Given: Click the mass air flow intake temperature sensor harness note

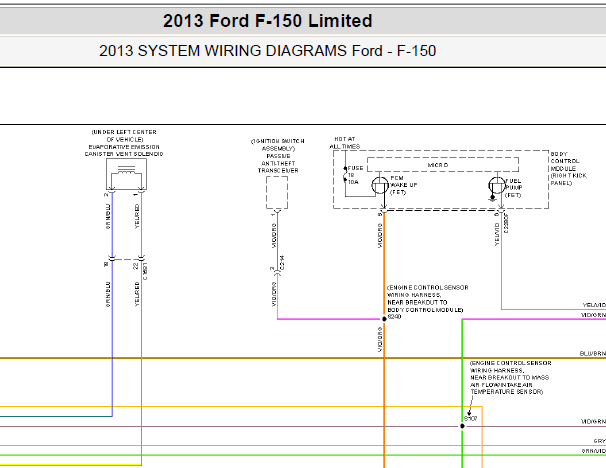Looking at the screenshot, I should [x=510, y=378].
